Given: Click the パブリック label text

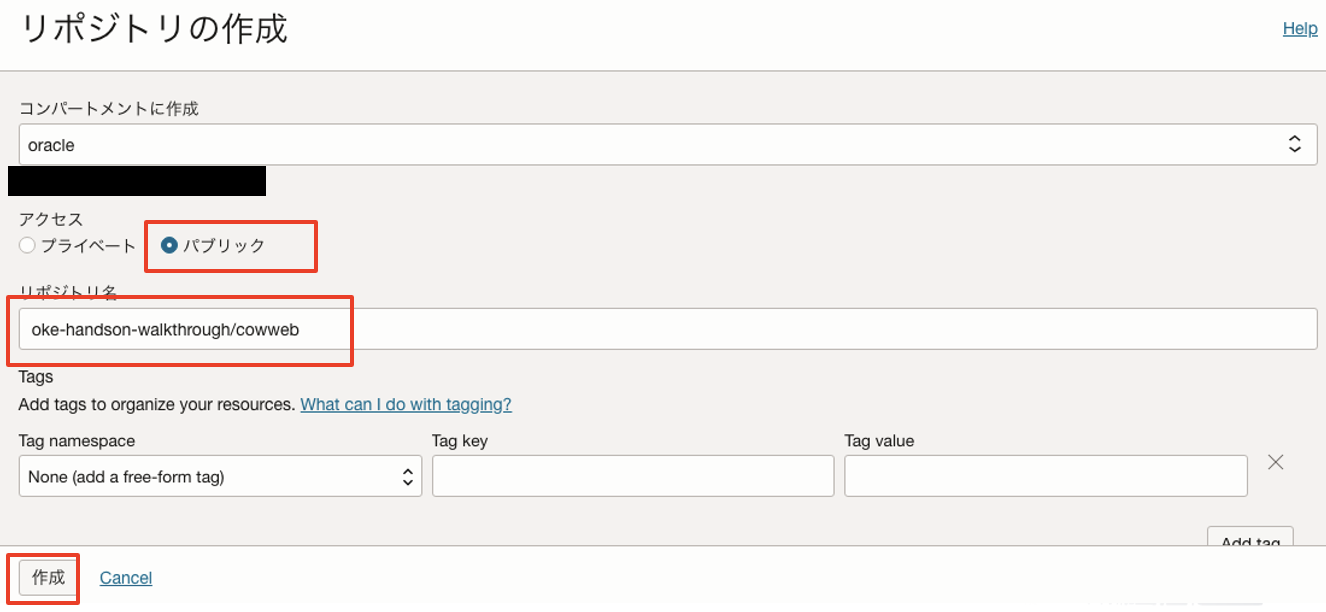Looking at the screenshot, I should point(224,246).
